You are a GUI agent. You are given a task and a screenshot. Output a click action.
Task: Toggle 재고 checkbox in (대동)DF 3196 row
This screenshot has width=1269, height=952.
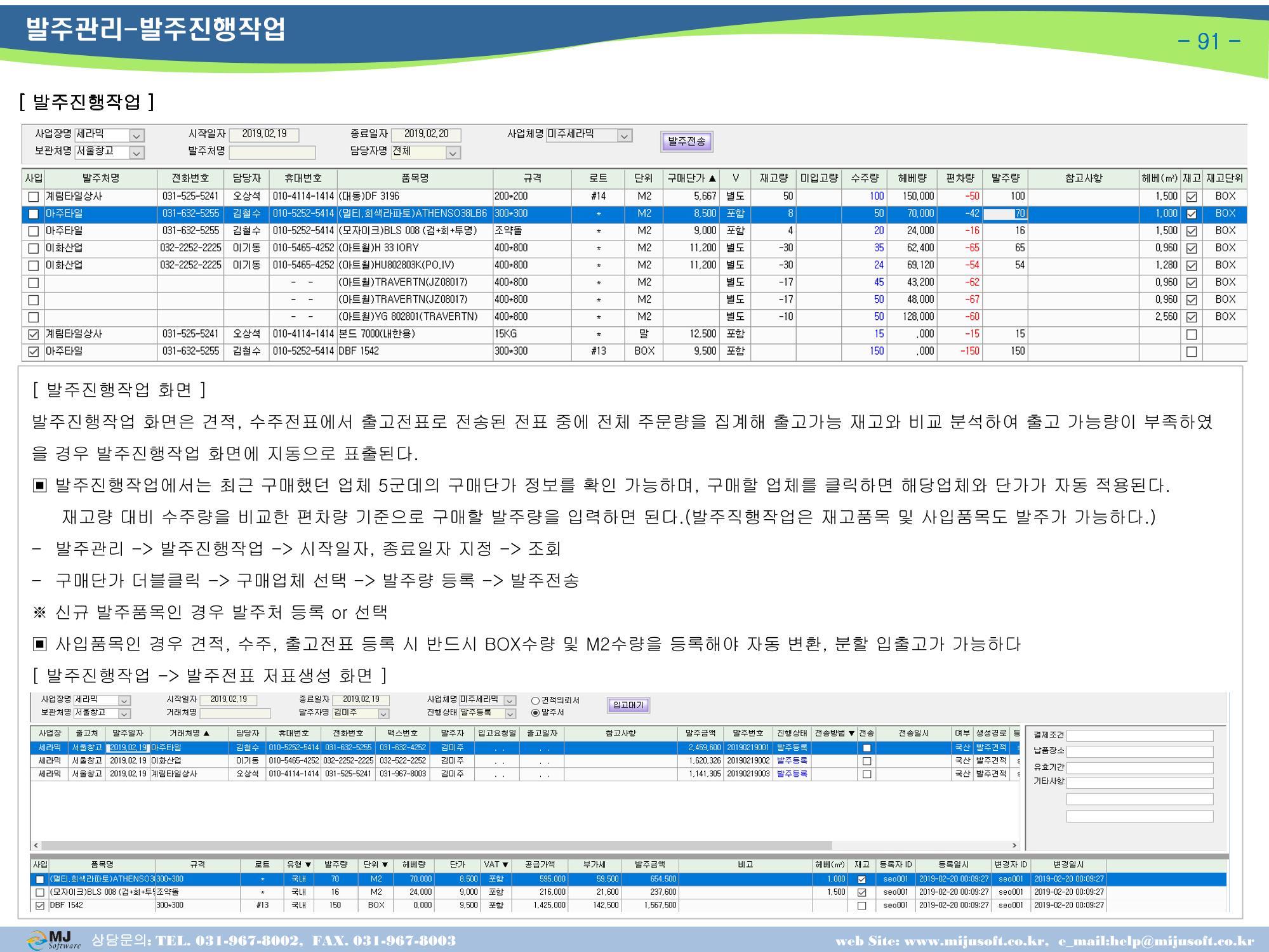tap(1192, 197)
